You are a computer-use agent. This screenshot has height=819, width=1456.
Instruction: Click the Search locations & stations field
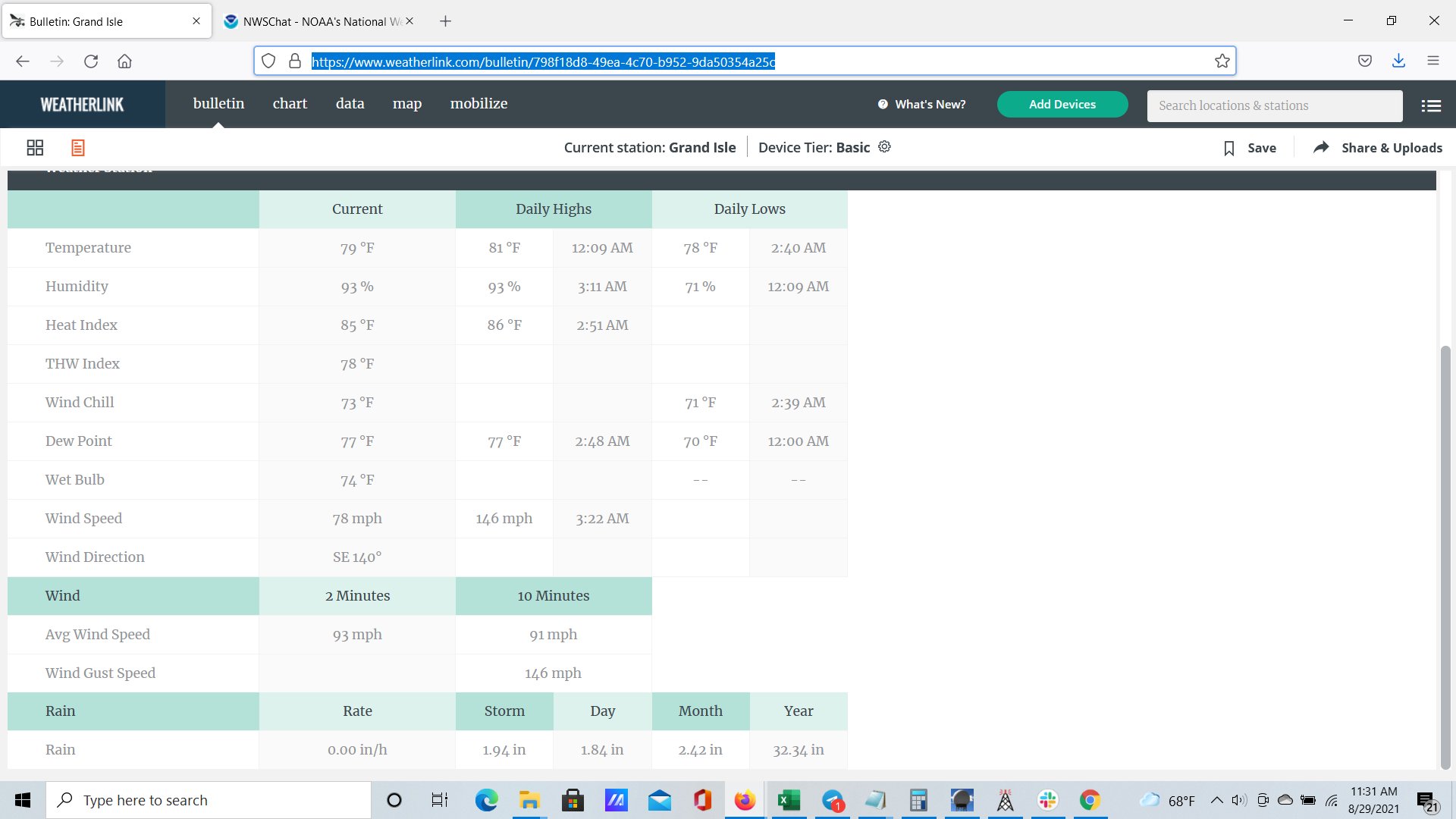coord(1274,106)
